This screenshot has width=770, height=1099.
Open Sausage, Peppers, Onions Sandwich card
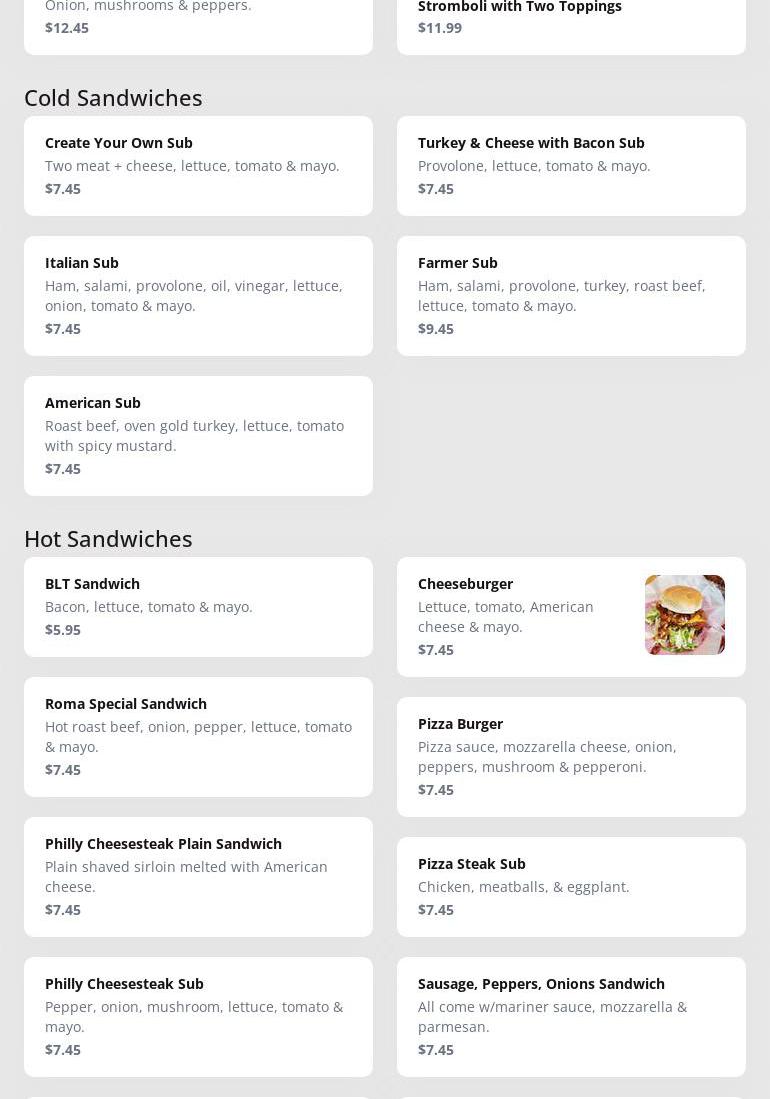pyautogui.click(x=571, y=1017)
